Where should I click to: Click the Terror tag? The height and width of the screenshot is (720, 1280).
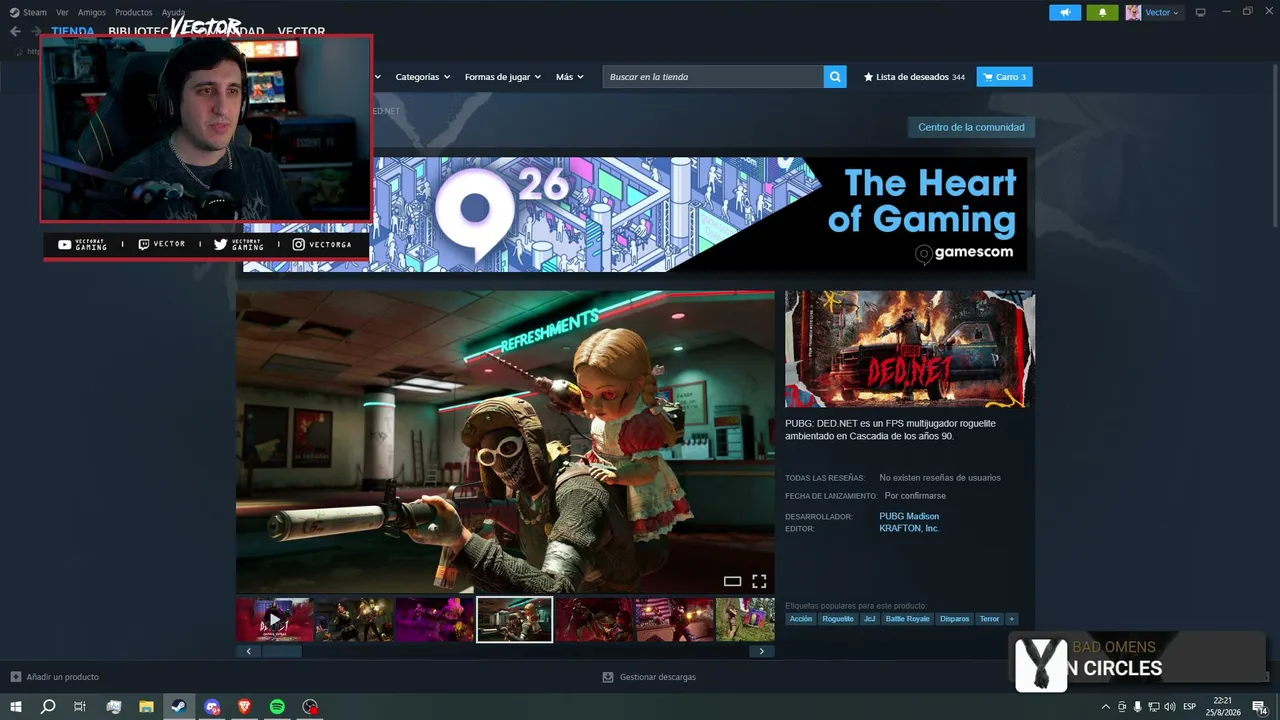[990, 619]
